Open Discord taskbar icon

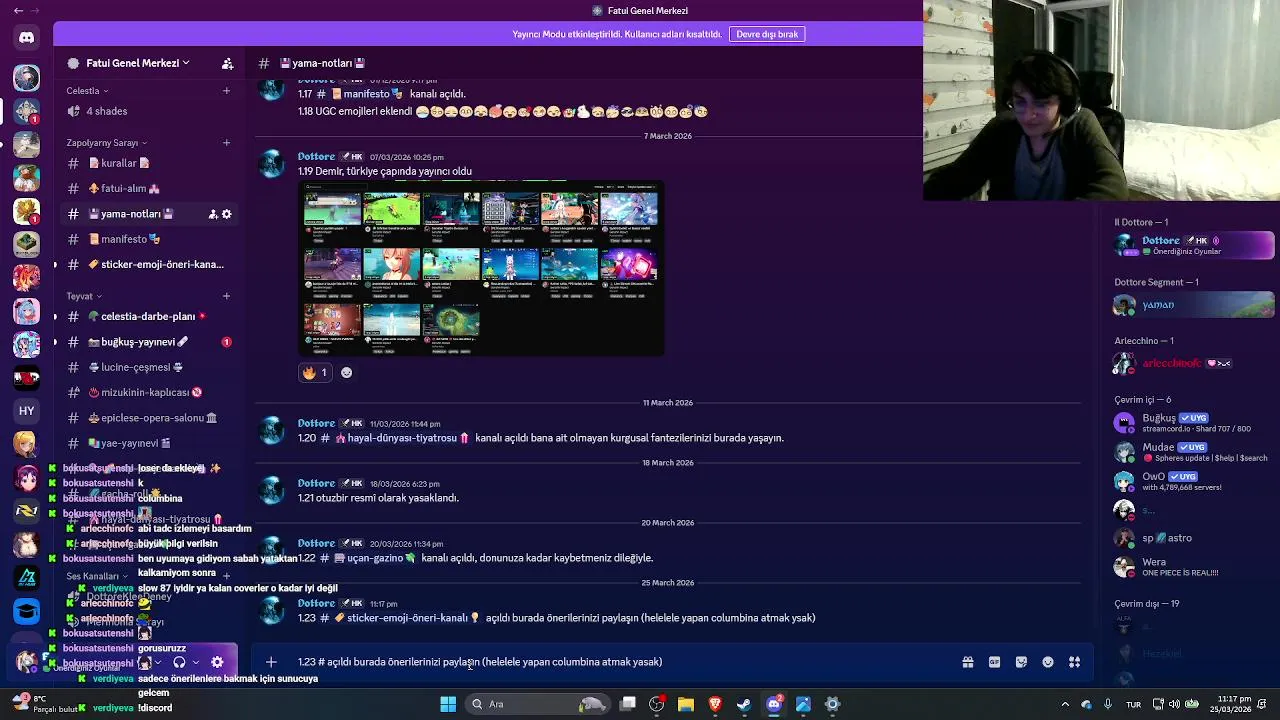pos(774,704)
